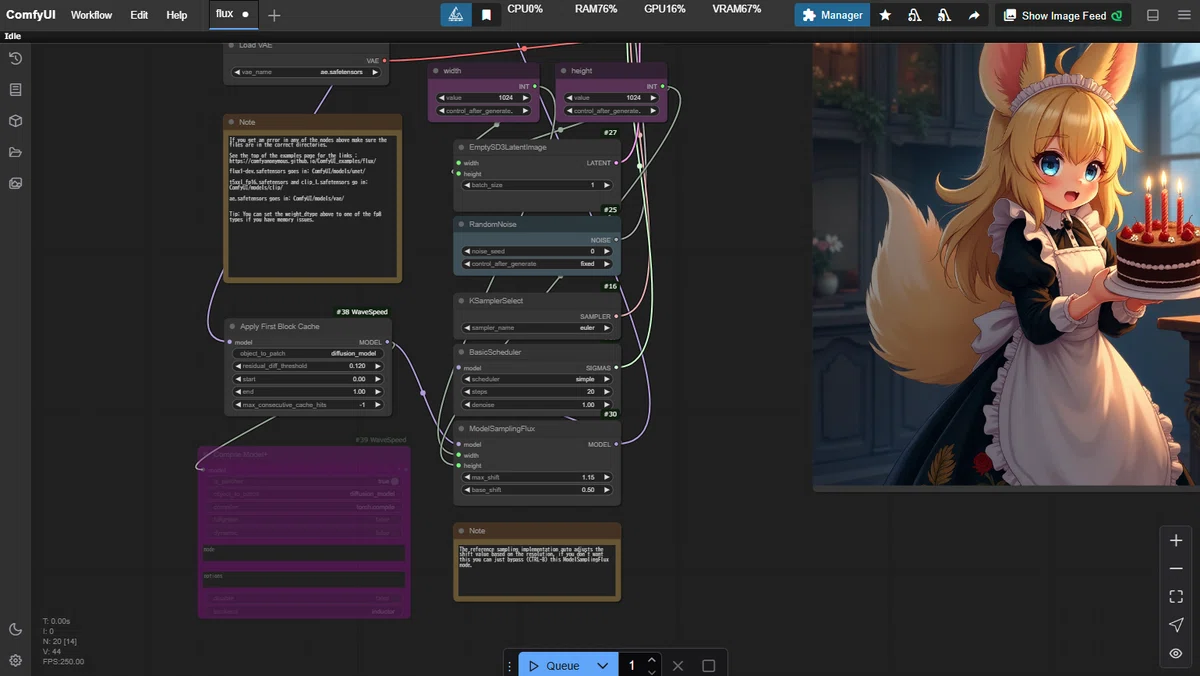Open the Model Library cube icon
The image size is (1200, 676).
click(15, 121)
